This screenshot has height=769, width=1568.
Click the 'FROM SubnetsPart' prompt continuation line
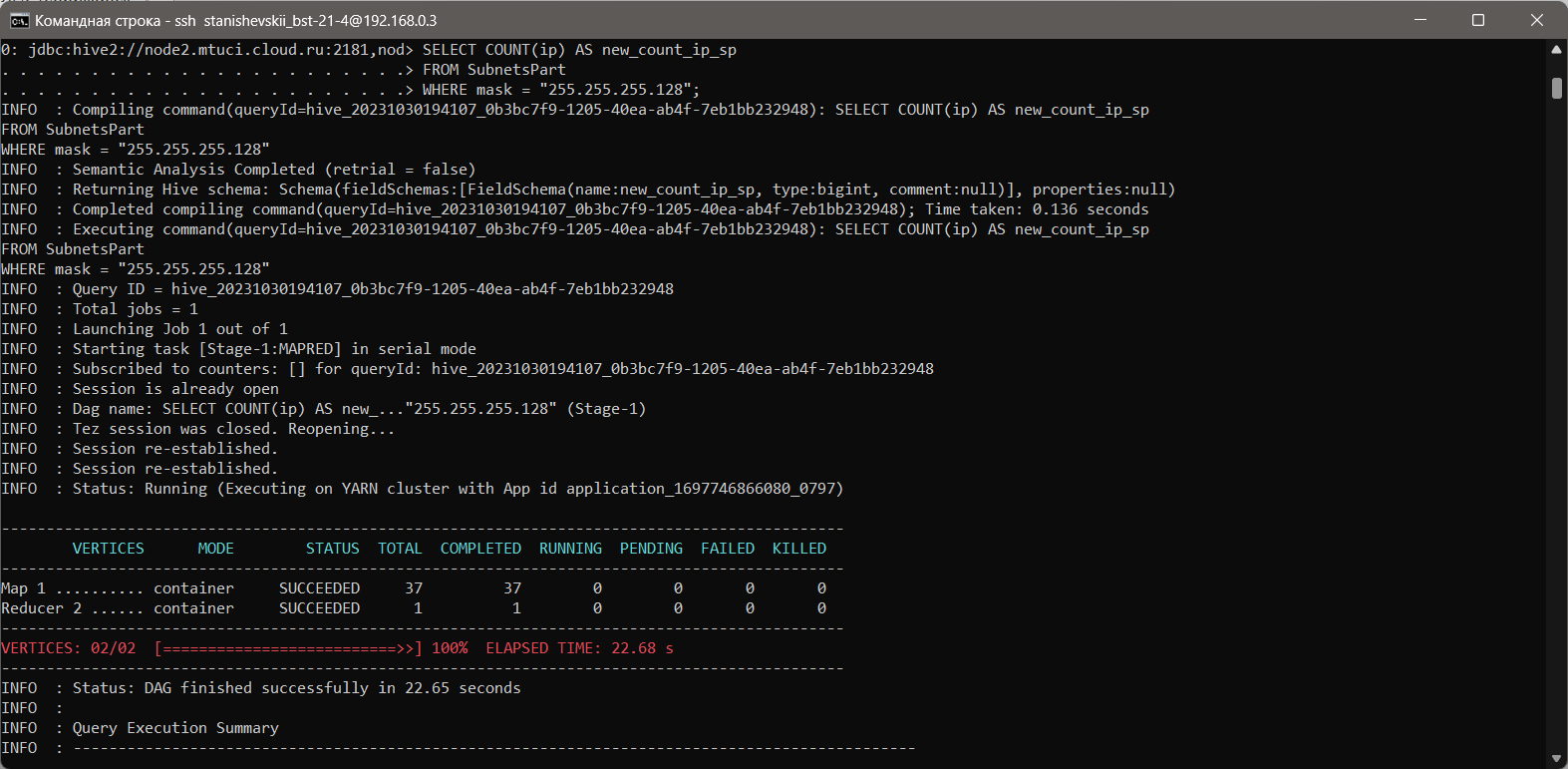(283, 70)
